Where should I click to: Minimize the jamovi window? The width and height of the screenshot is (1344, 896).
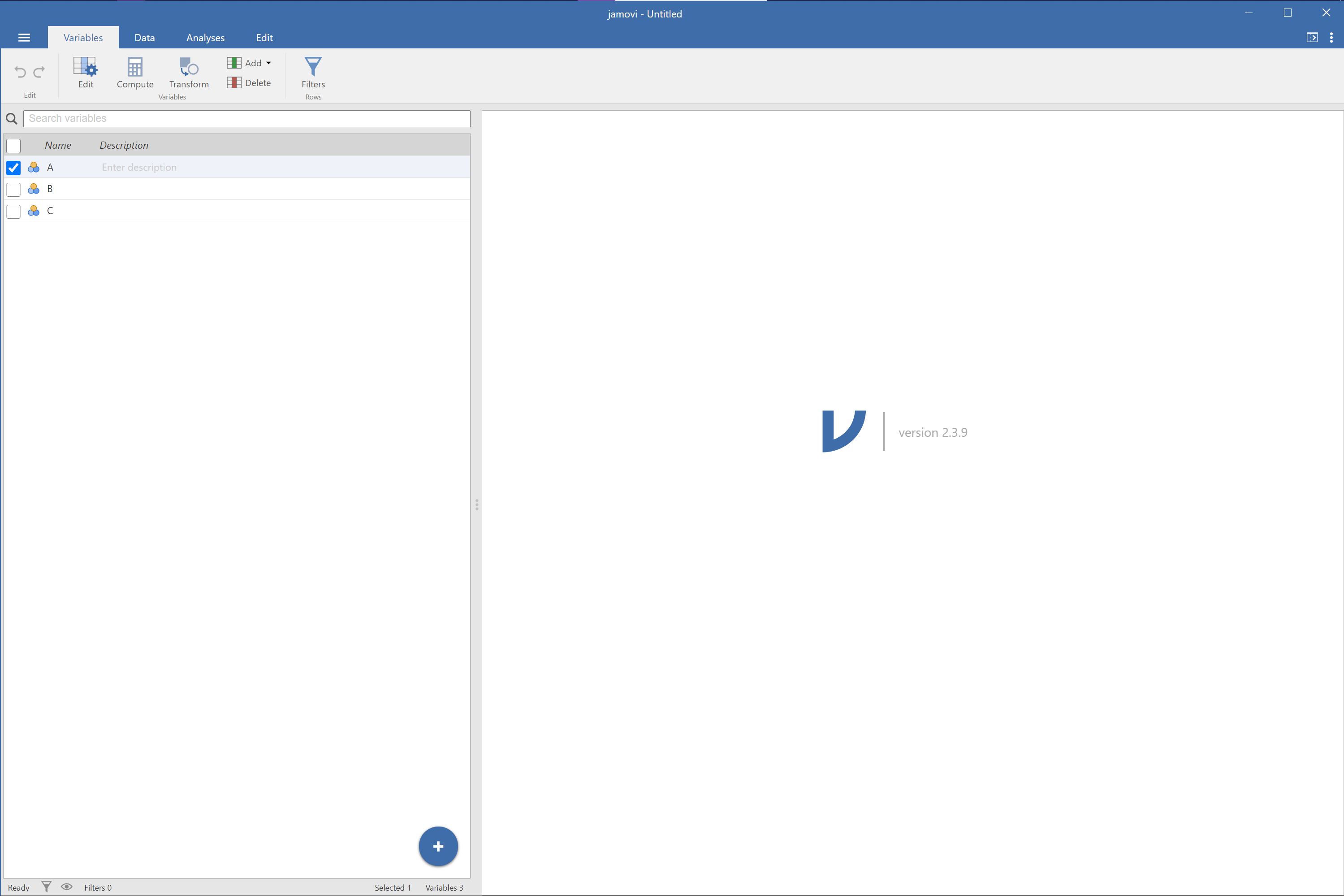1249,13
